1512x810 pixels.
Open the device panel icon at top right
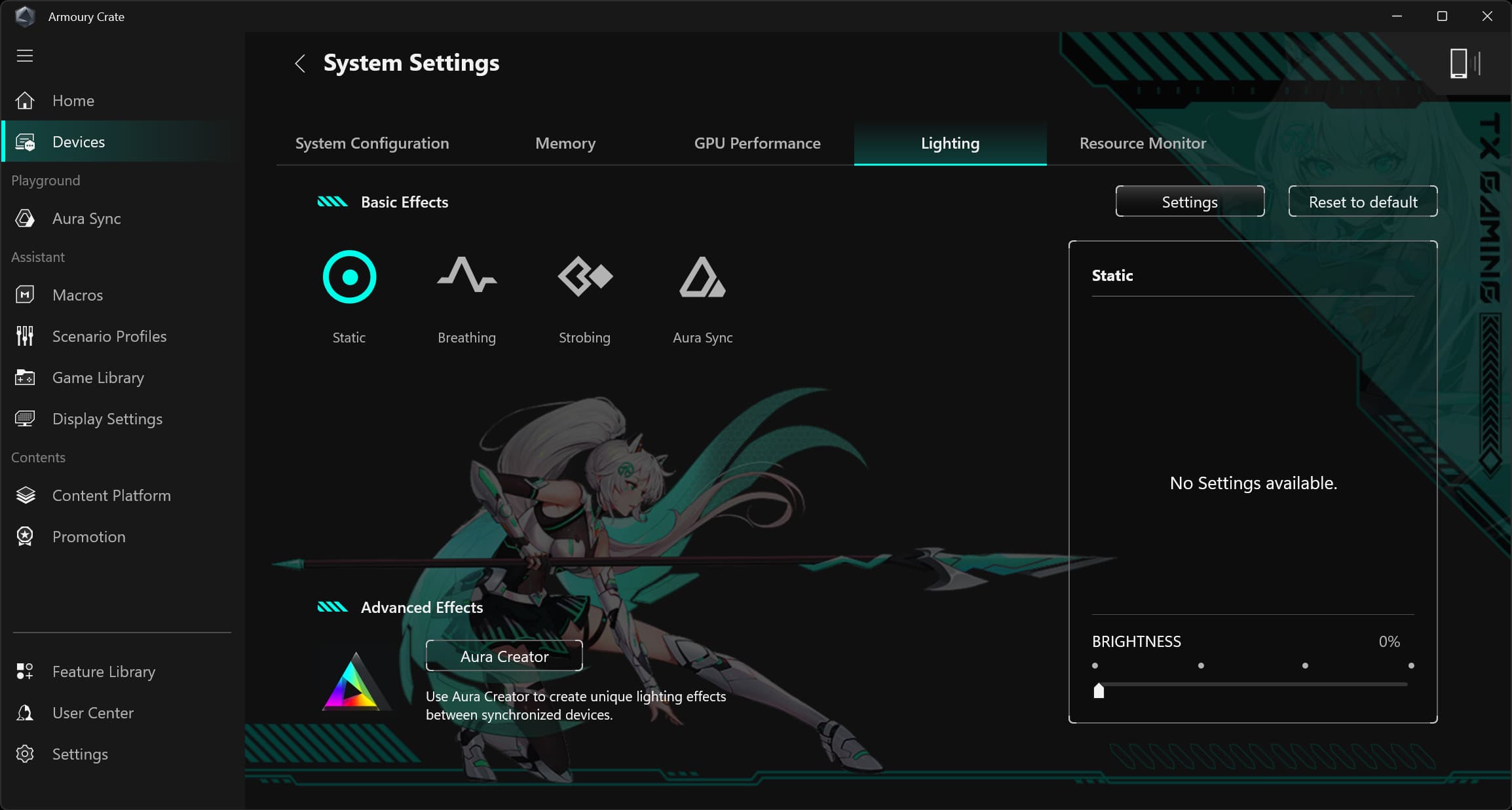pos(1464,64)
